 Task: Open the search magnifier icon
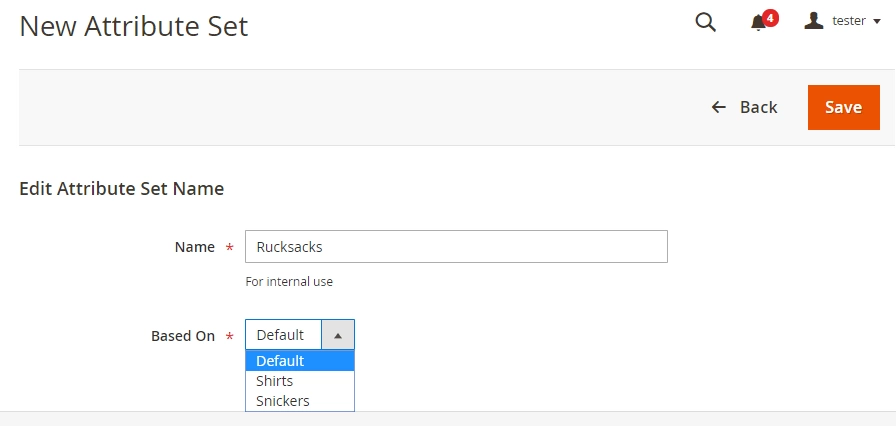[705, 22]
